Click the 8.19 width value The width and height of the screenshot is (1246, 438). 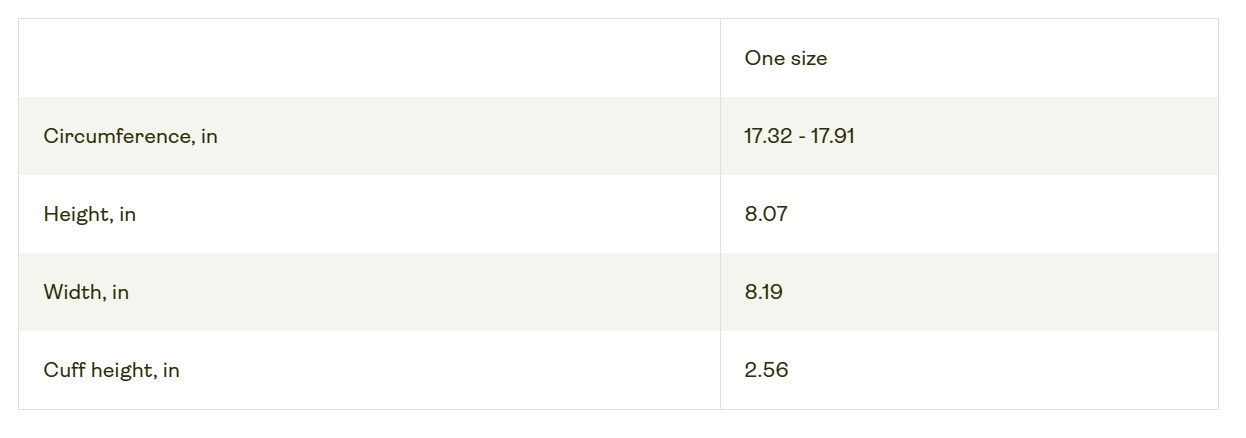click(763, 292)
